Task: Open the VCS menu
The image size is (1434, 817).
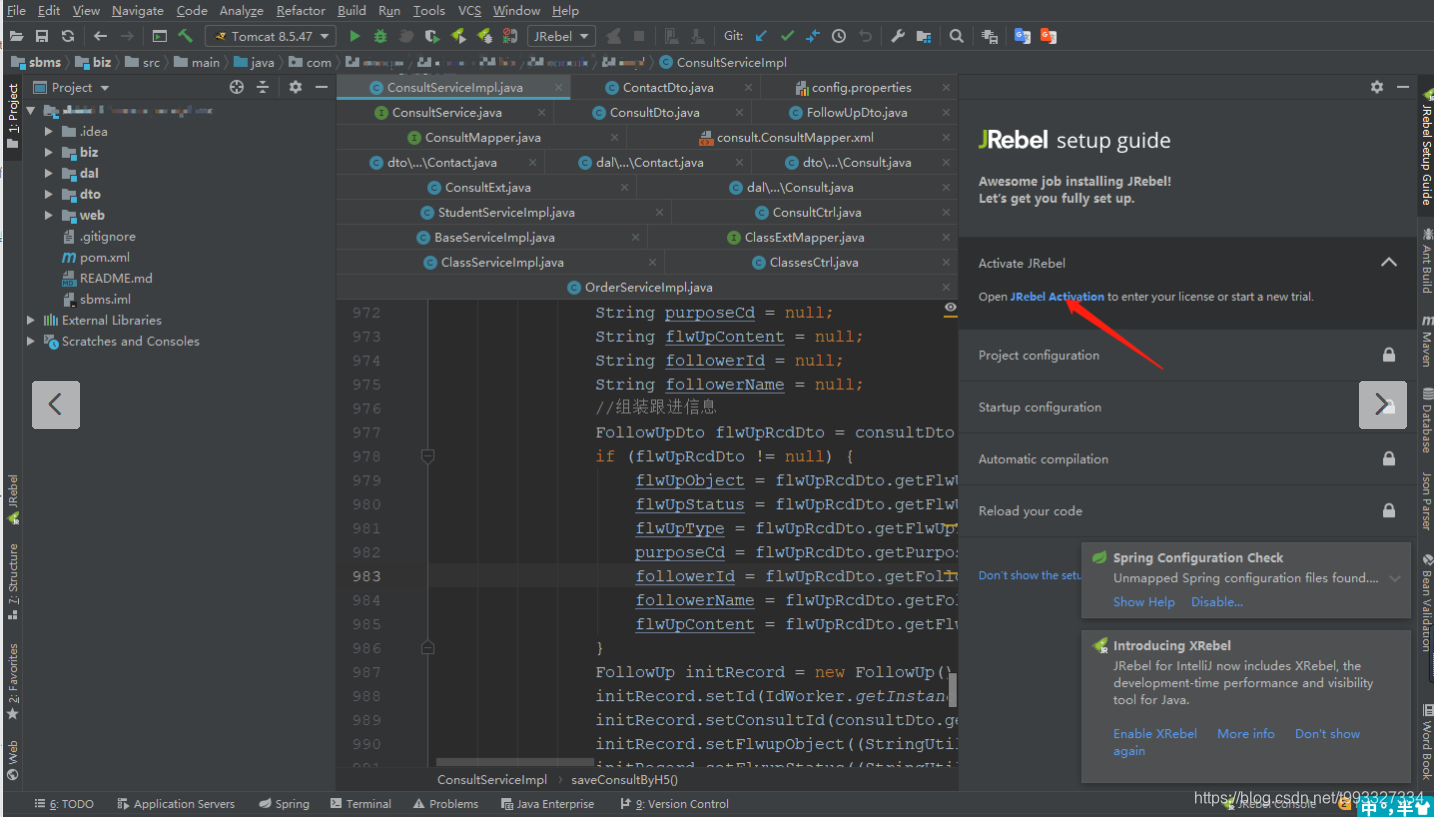Action: click(469, 10)
